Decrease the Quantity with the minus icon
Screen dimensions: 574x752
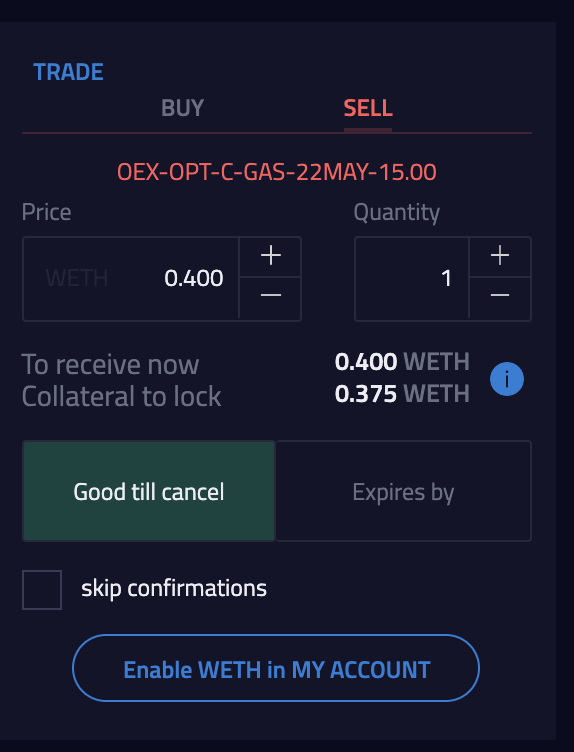500,298
